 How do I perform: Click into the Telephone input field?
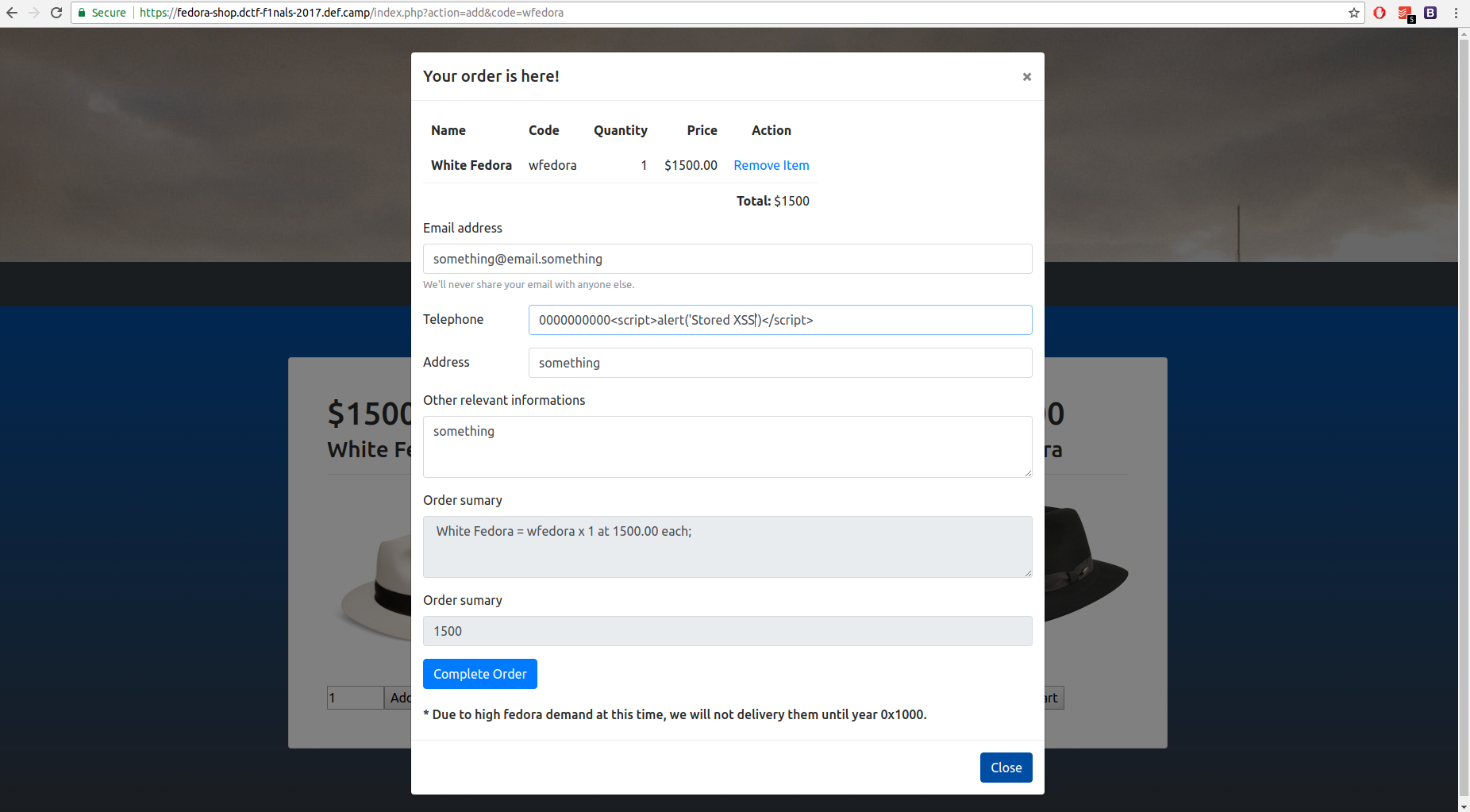point(780,320)
